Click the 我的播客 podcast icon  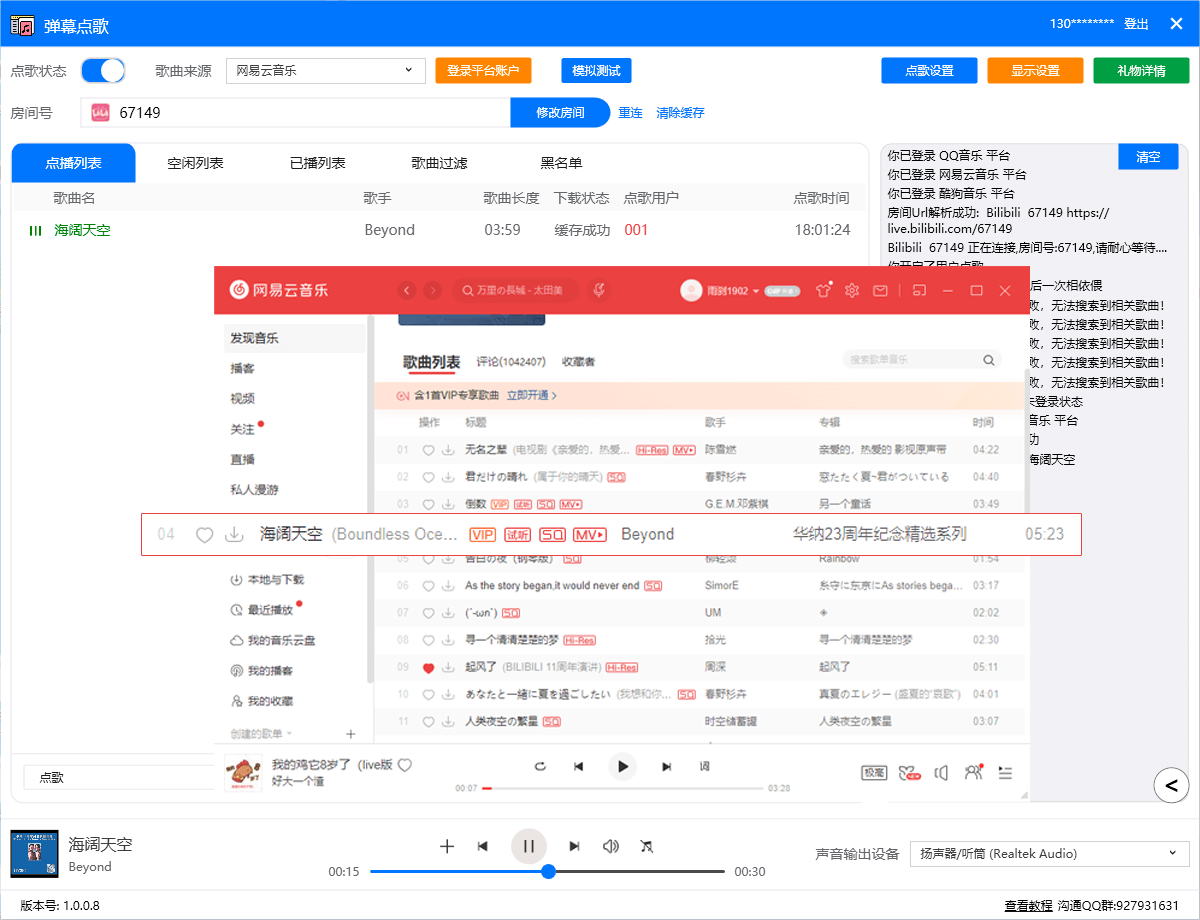coord(237,670)
